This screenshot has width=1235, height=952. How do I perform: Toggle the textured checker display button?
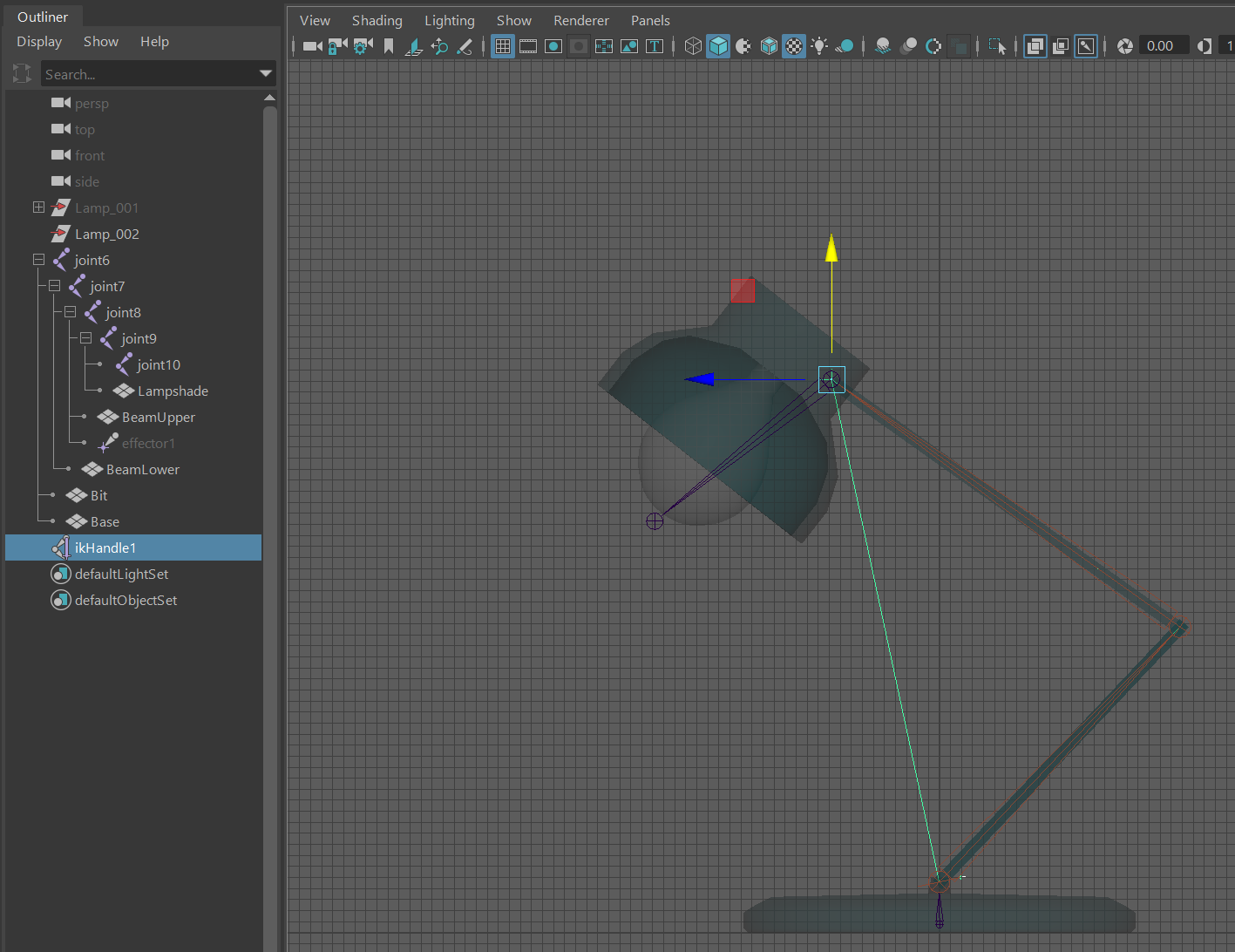pyautogui.click(x=794, y=46)
